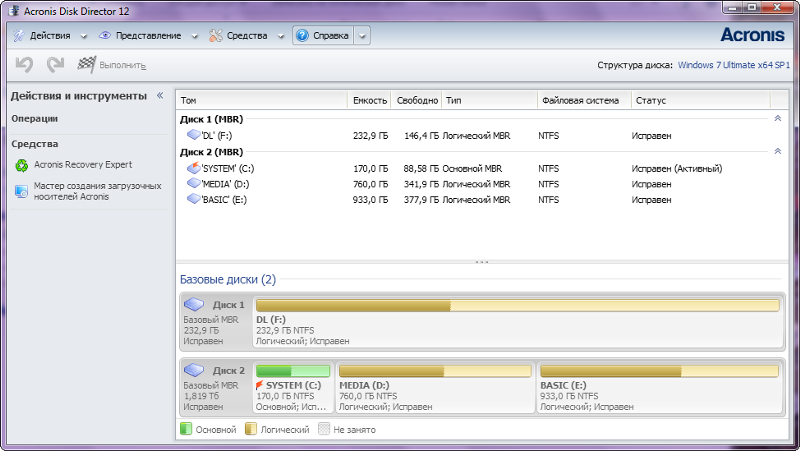Collapse the Действия и инструменты panel
This screenshot has height=451, width=800.
pos(160,95)
